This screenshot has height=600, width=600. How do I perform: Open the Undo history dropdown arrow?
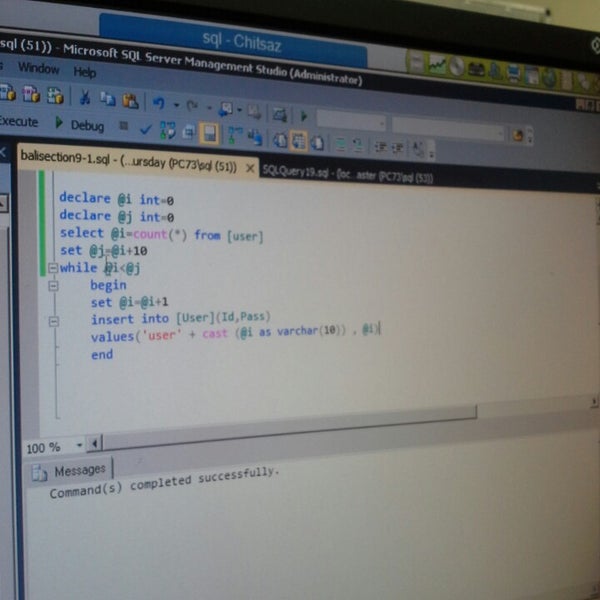pyautogui.click(x=176, y=105)
